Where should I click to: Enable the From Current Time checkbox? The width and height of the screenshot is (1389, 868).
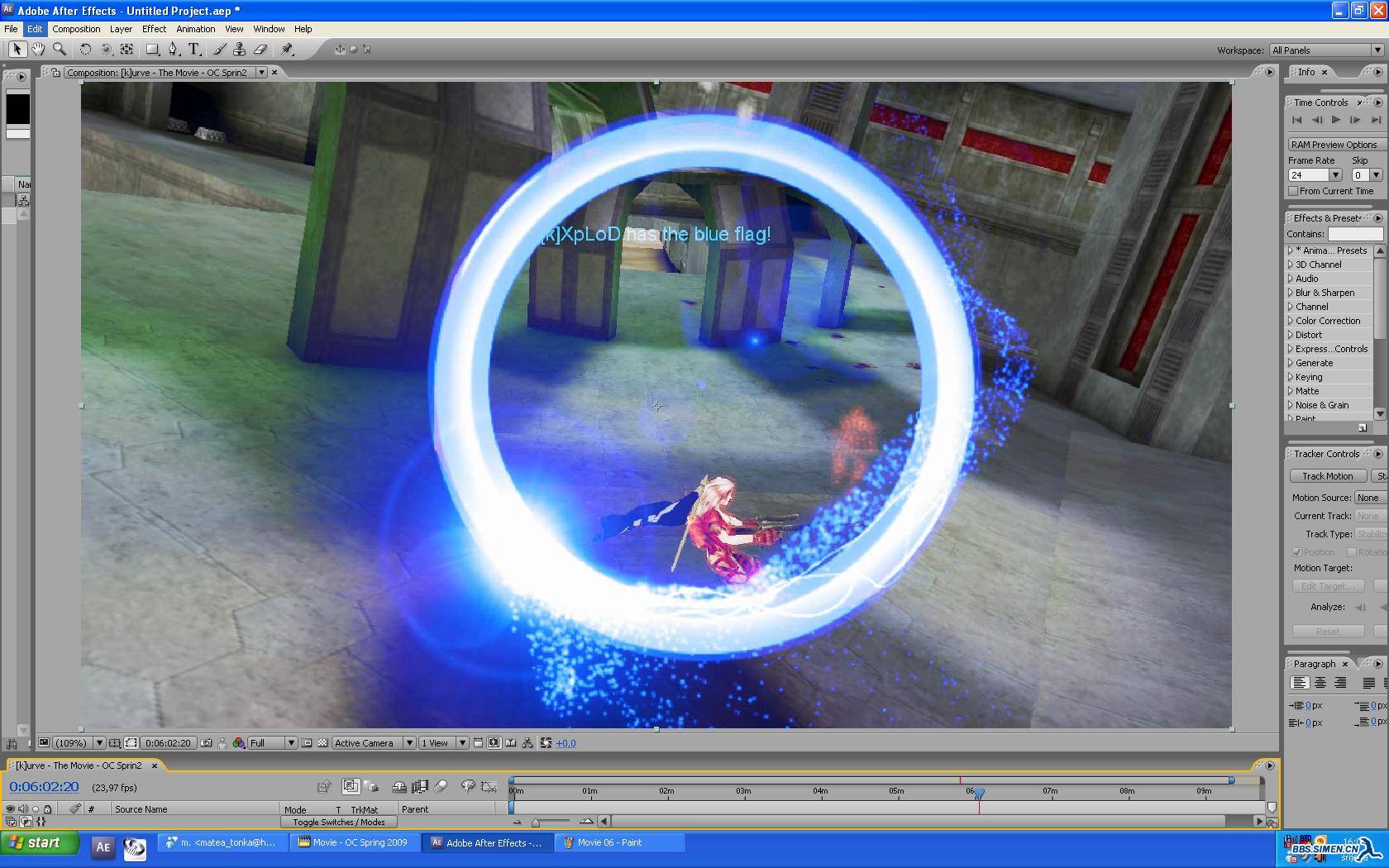click(x=1293, y=191)
